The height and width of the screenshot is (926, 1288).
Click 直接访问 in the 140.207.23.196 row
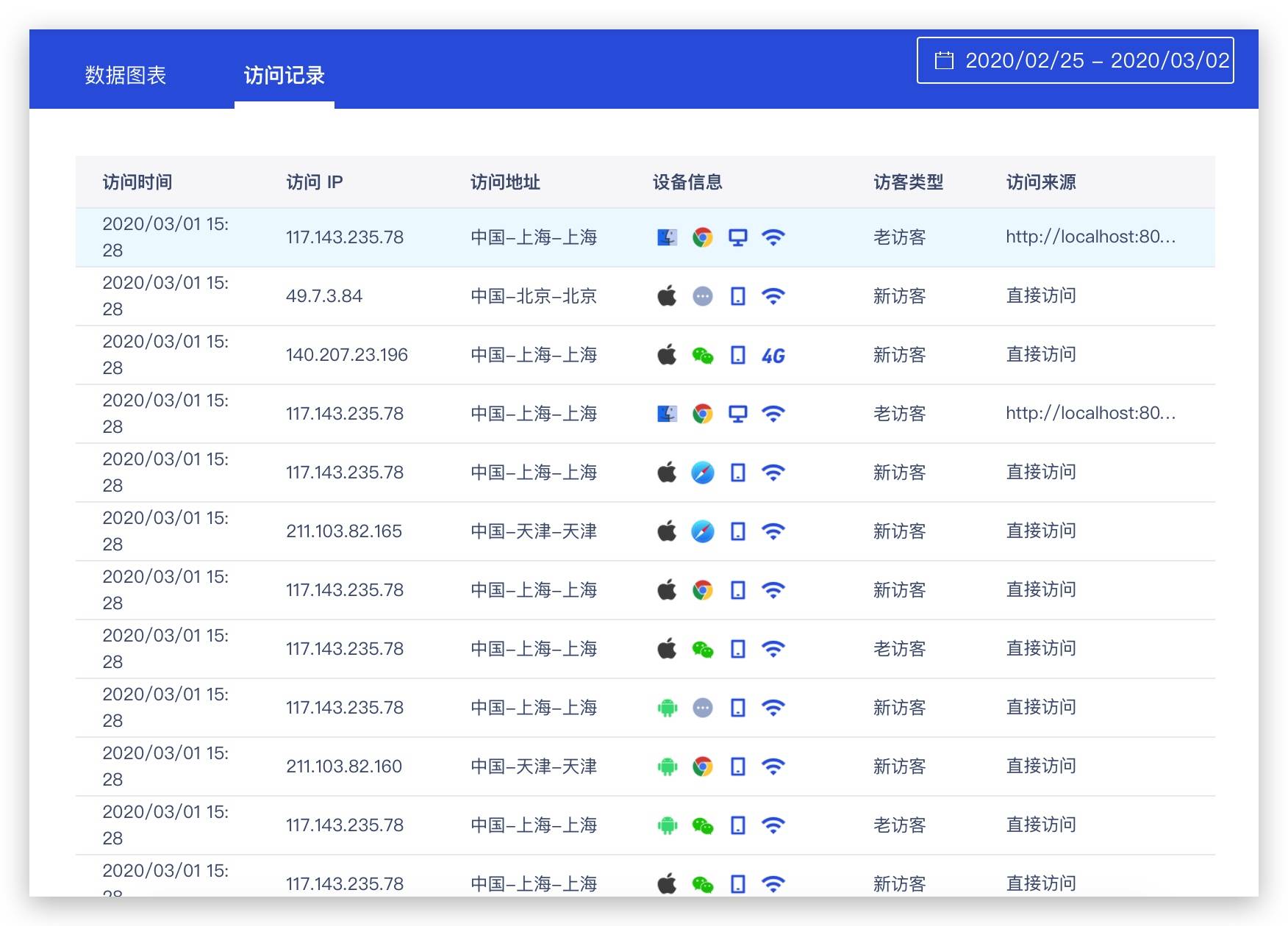coord(1041,354)
